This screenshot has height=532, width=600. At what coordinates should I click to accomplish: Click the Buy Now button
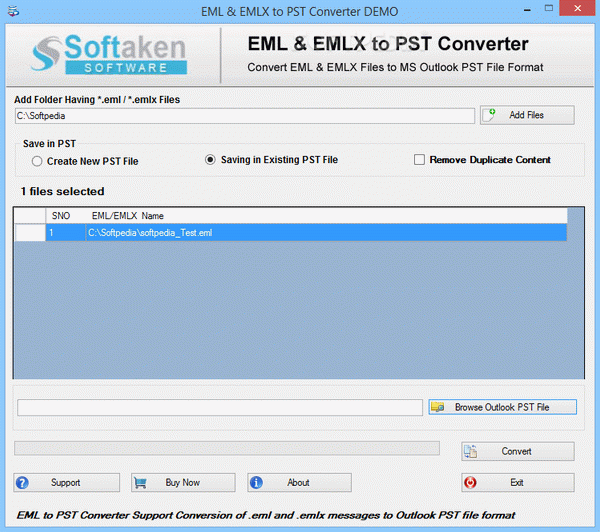pyautogui.click(x=183, y=483)
